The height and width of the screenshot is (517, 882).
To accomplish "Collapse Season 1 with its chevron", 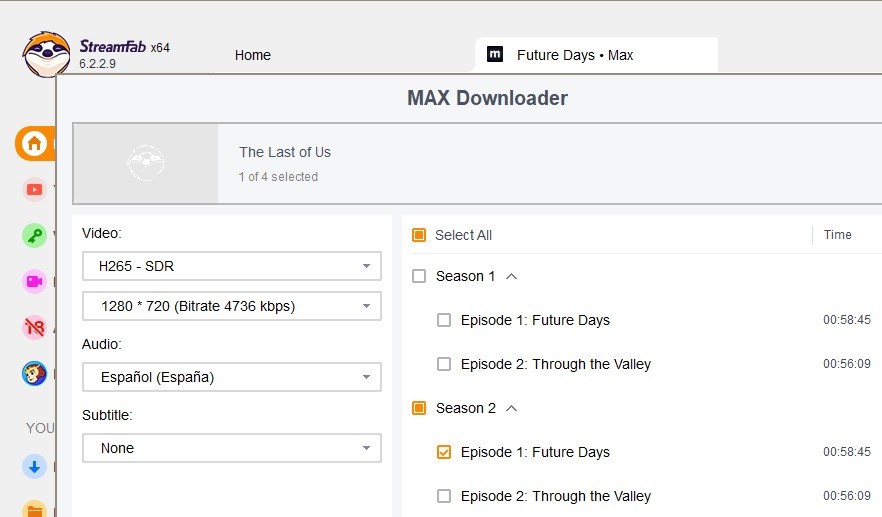I will coord(511,276).
